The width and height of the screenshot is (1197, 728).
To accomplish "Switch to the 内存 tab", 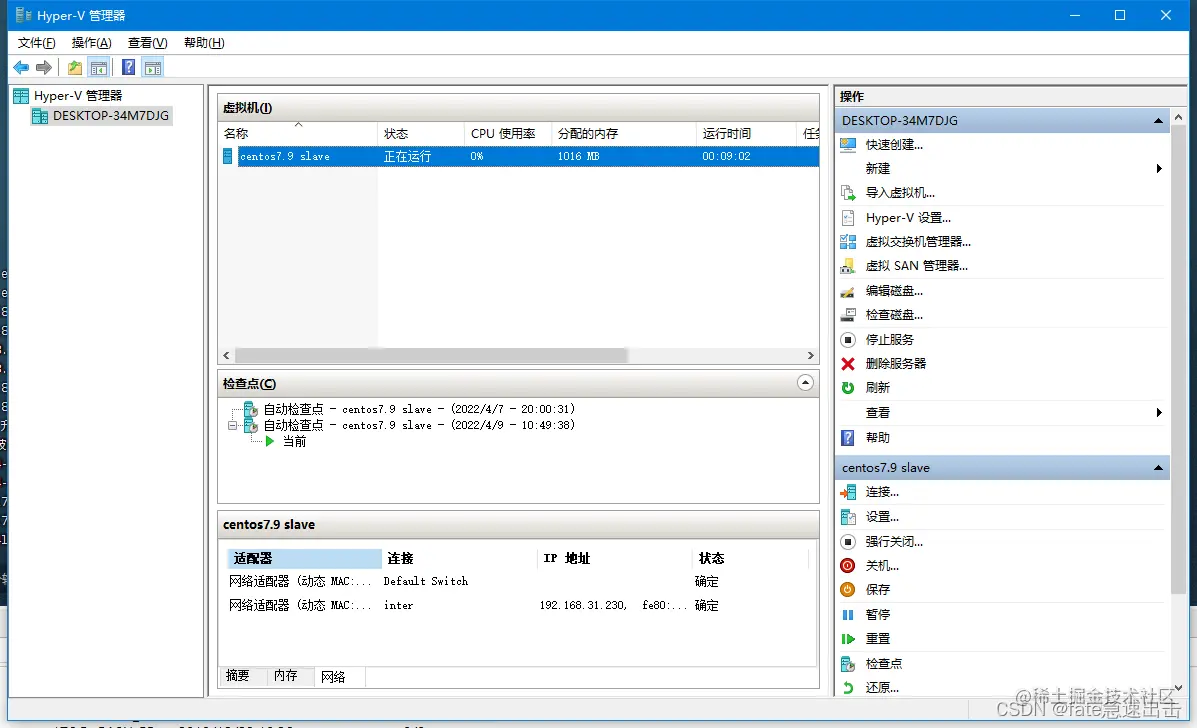I will click(x=286, y=676).
